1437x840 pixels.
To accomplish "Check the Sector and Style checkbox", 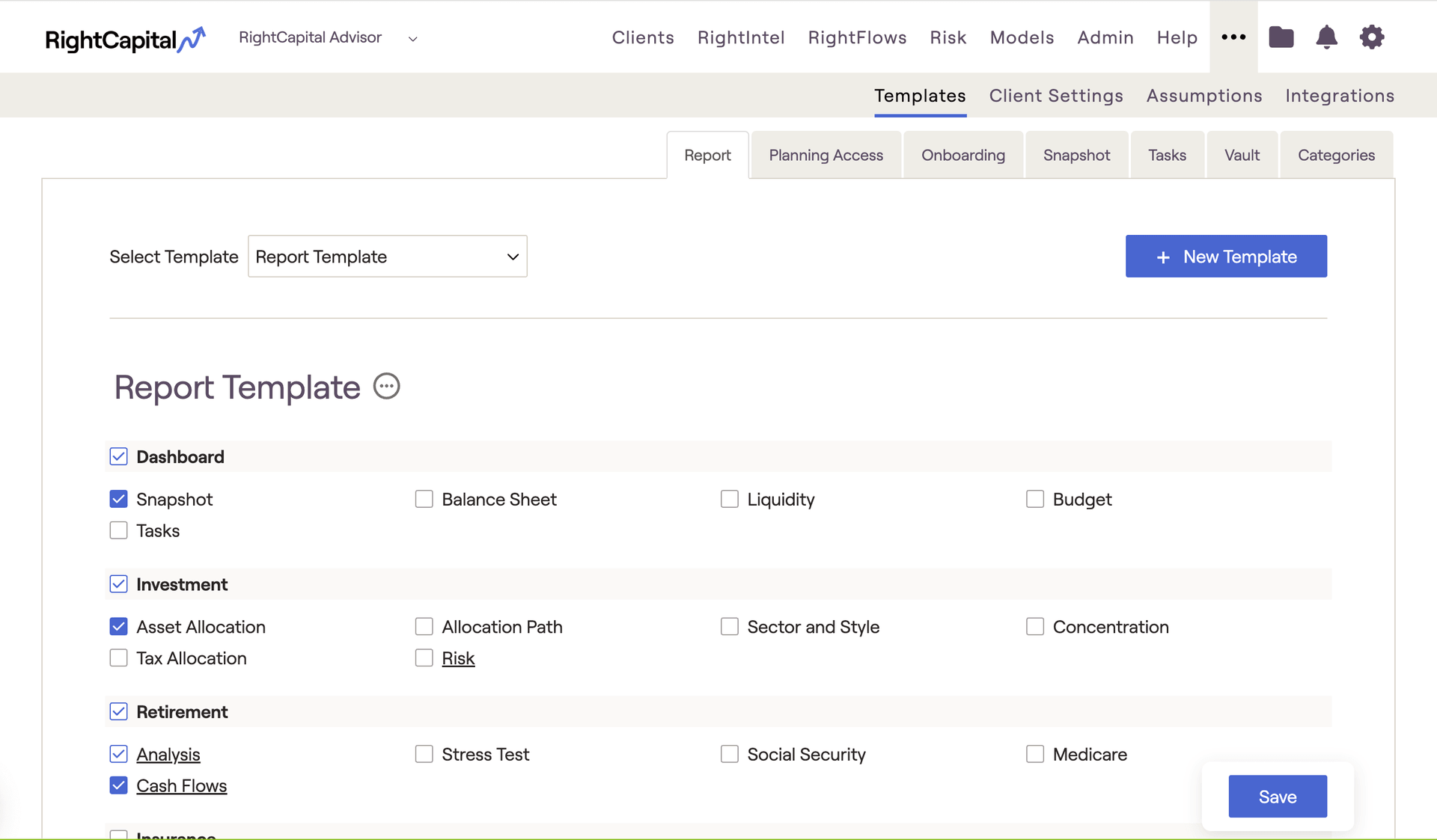I will point(729,627).
